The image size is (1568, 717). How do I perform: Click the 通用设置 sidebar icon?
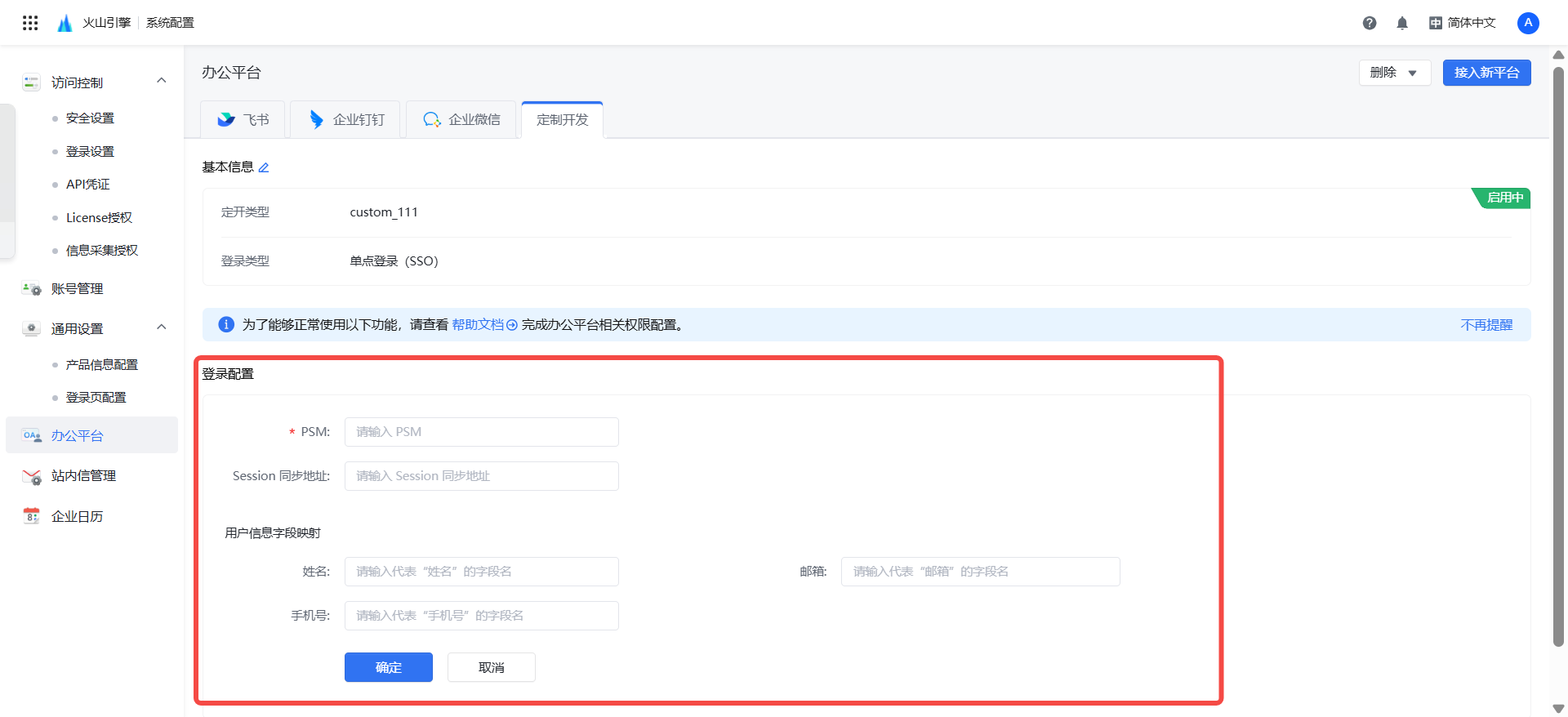[31, 329]
